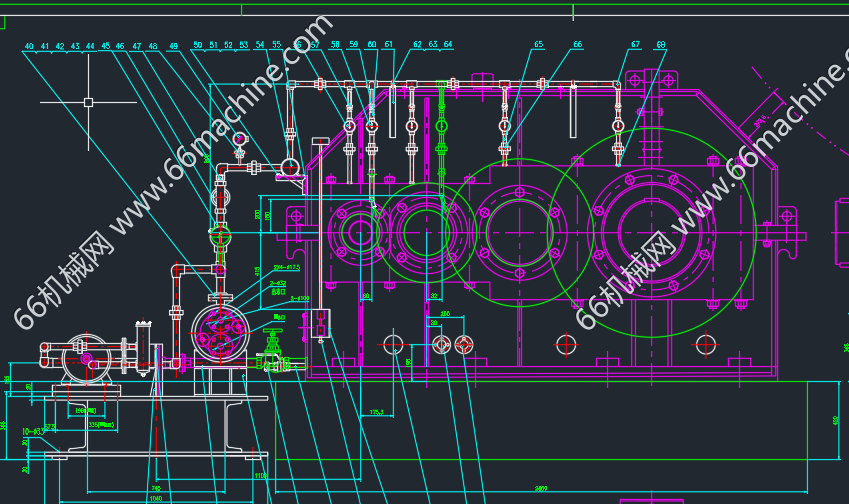Viewport: 849px width, 504px height.
Task: Click part number label 40
Action: click(28, 46)
